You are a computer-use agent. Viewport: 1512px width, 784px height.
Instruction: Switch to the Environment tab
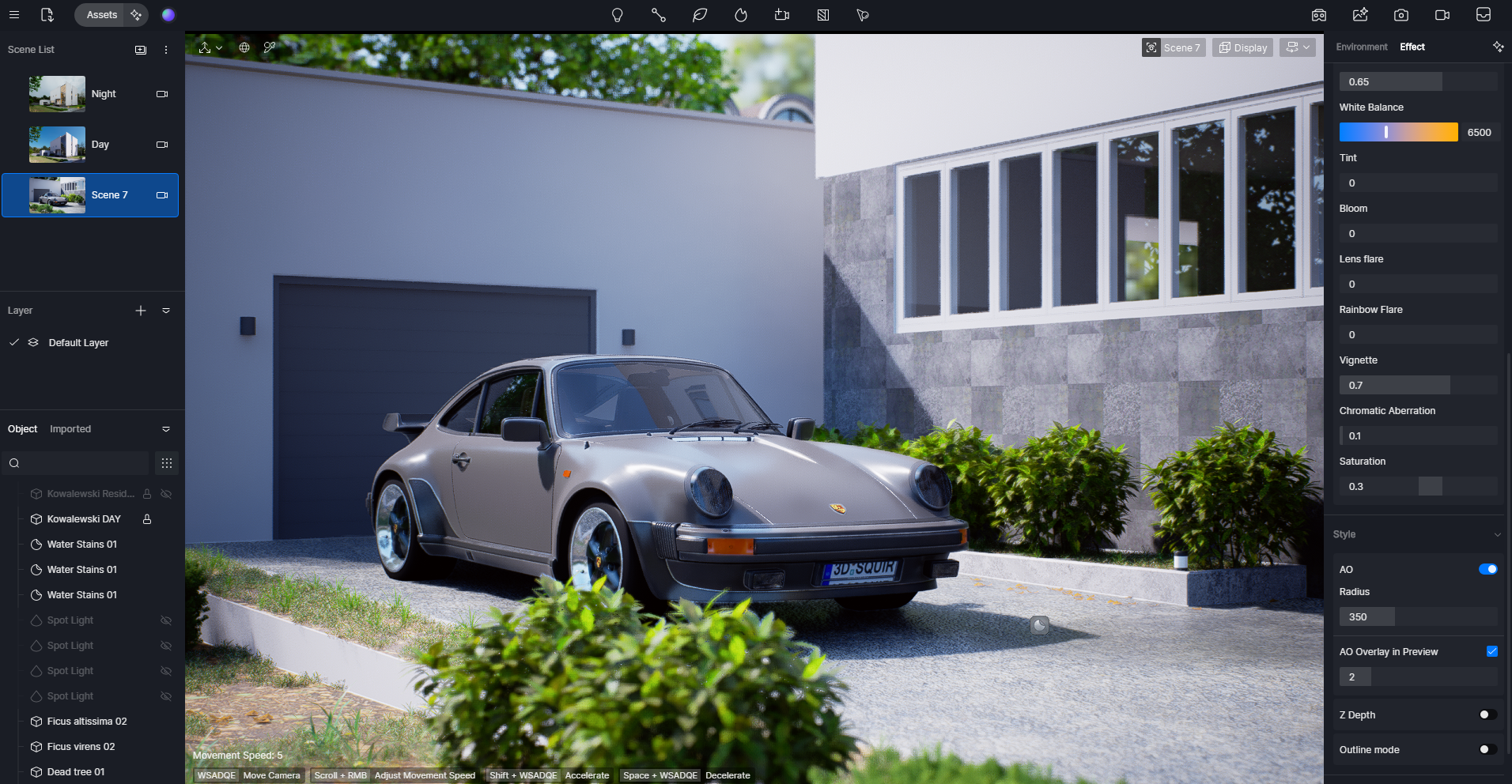pos(1362,47)
